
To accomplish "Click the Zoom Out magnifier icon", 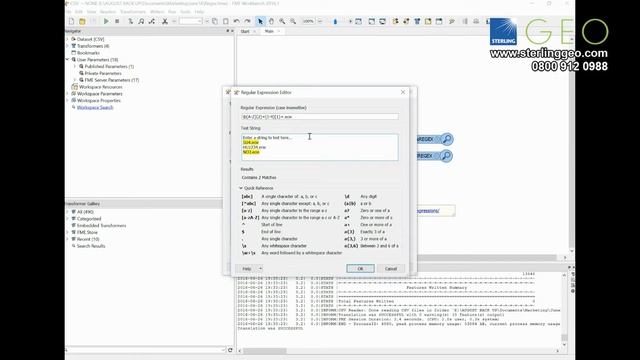I will click(293, 21).
